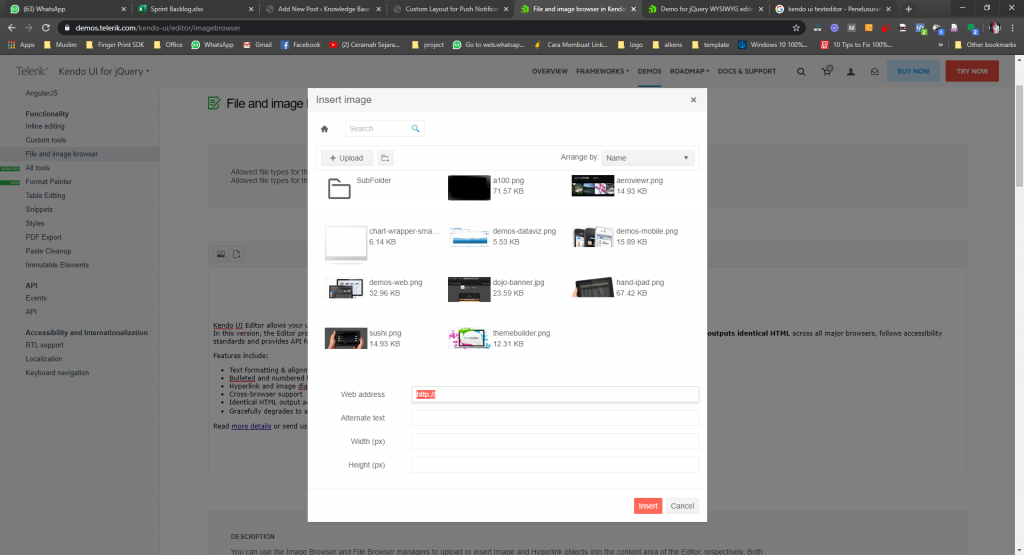Select the dojo-banner.jpg image thumbnail
Image resolution: width=1024 pixels, height=555 pixels.
click(x=468, y=288)
